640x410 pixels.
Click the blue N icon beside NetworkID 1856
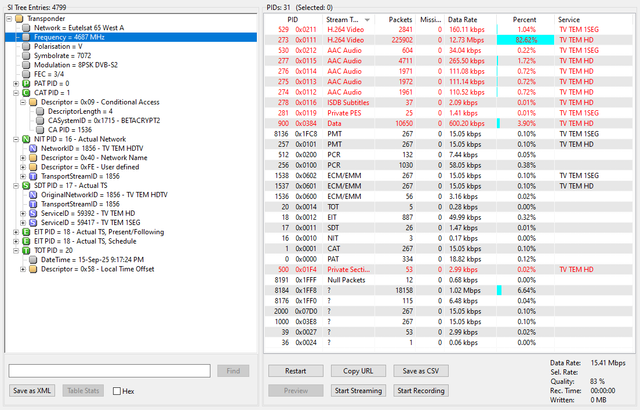(x=33, y=148)
